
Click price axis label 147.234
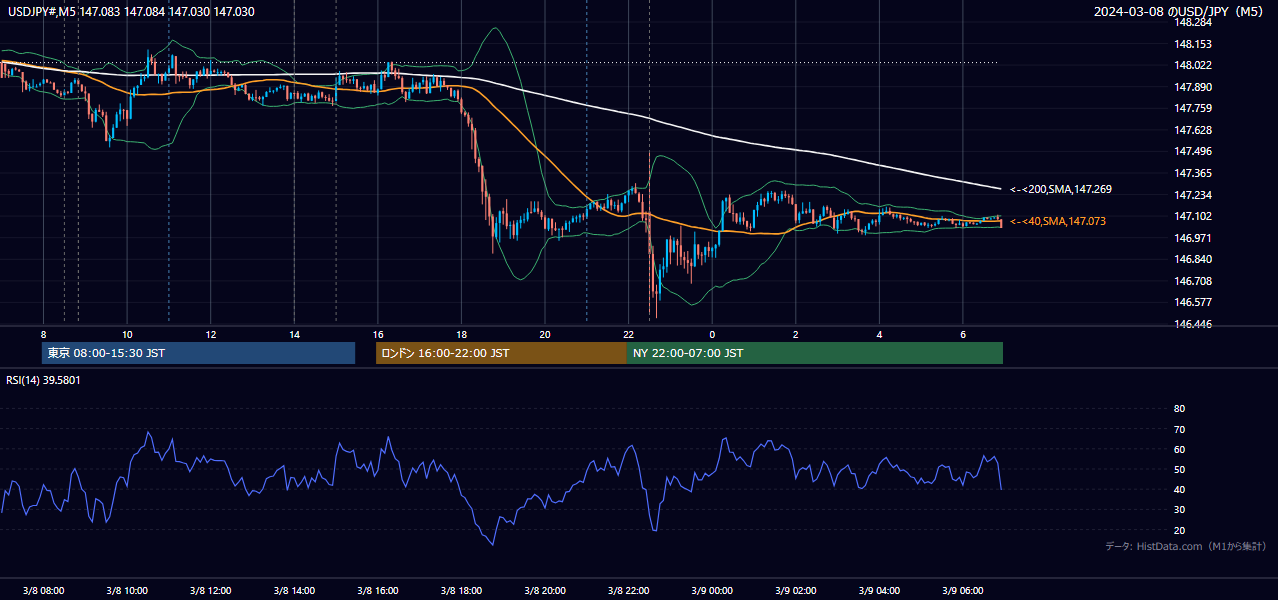click(1192, 195)
